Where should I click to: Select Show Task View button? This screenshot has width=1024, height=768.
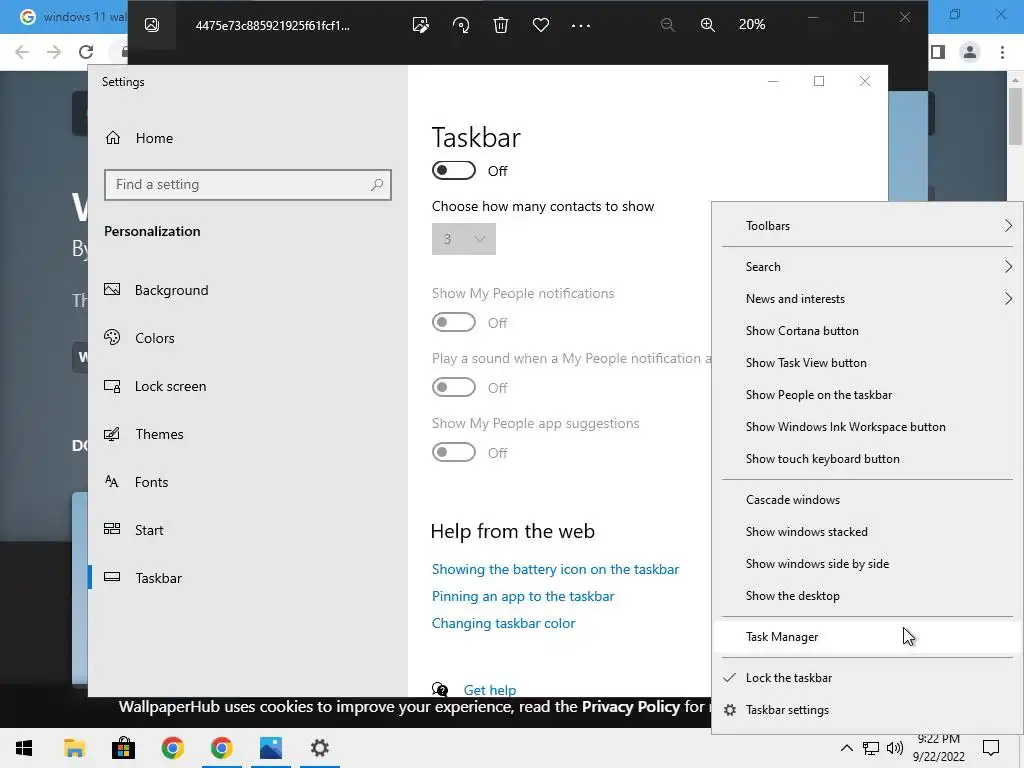pyautogui.click(x=867, y=362)
